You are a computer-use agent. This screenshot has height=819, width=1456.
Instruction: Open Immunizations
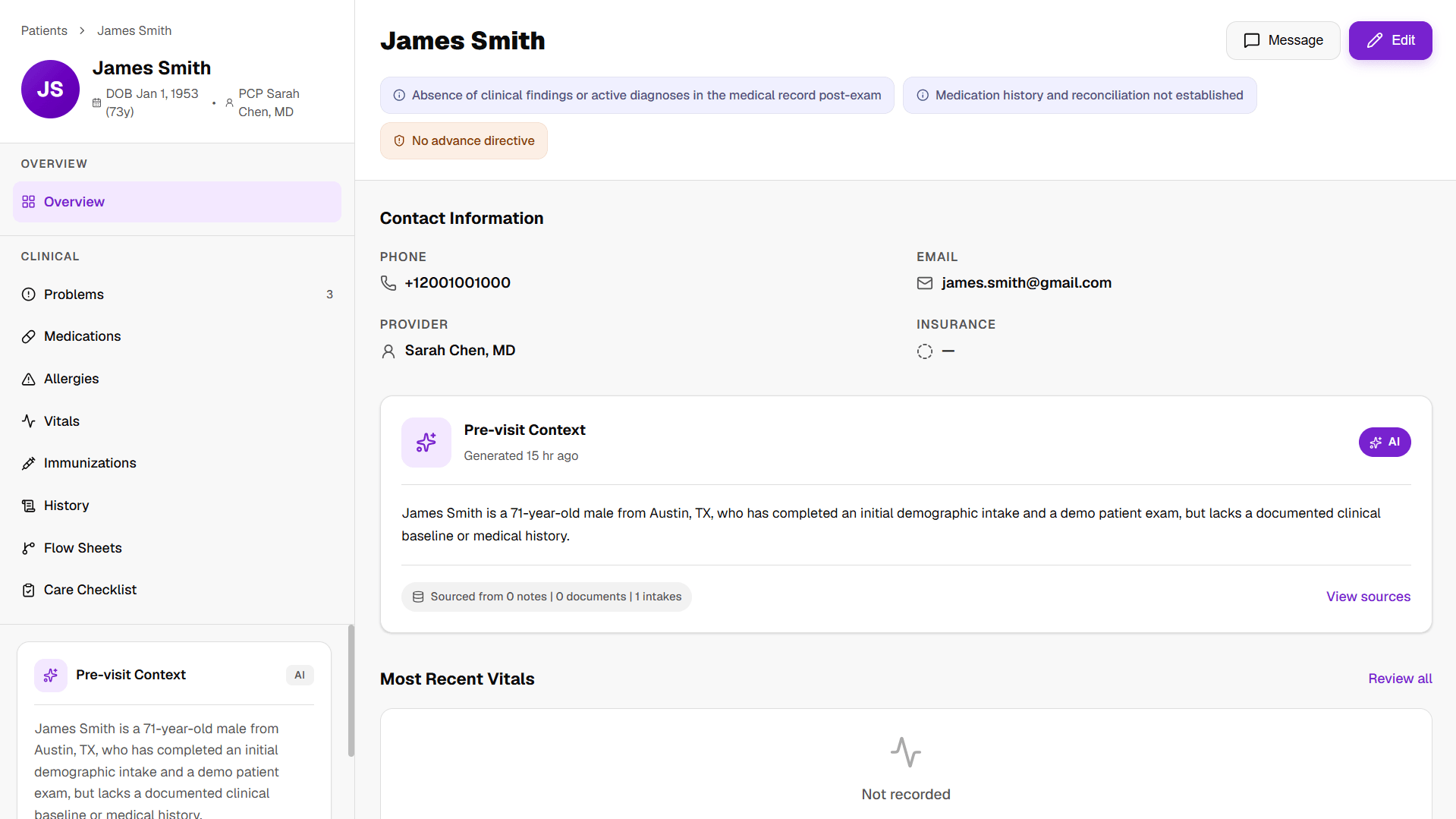(x=177, y=463)
